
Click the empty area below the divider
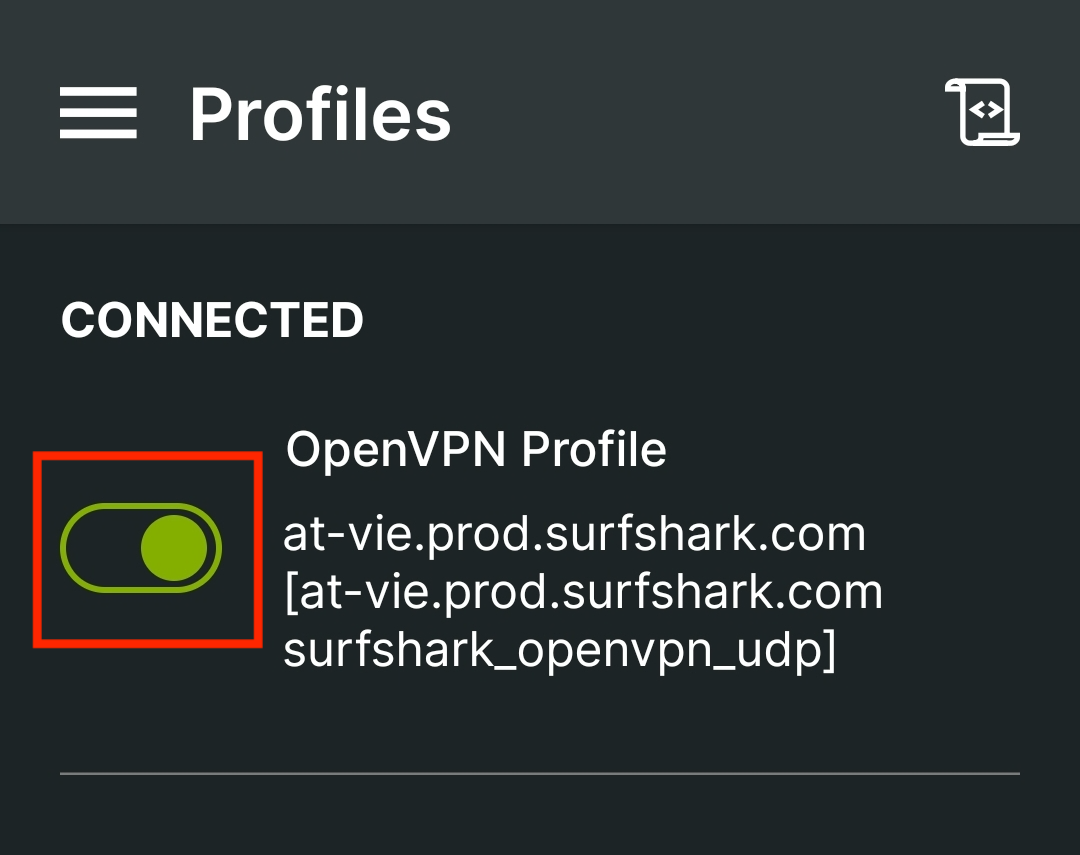(x=540, y=815)
